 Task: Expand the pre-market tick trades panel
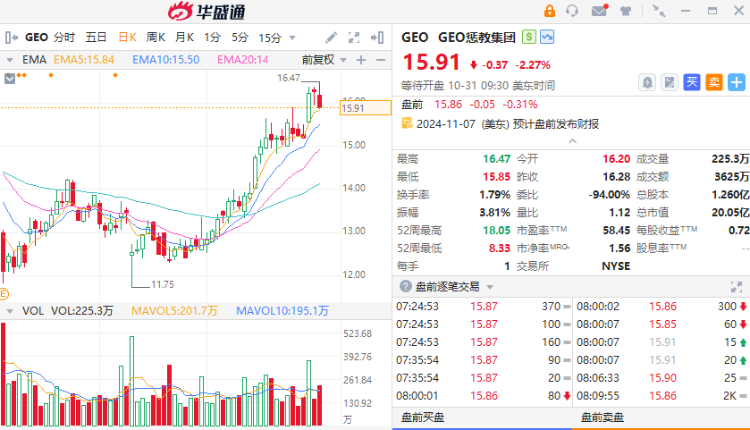[x=736, y=287]
